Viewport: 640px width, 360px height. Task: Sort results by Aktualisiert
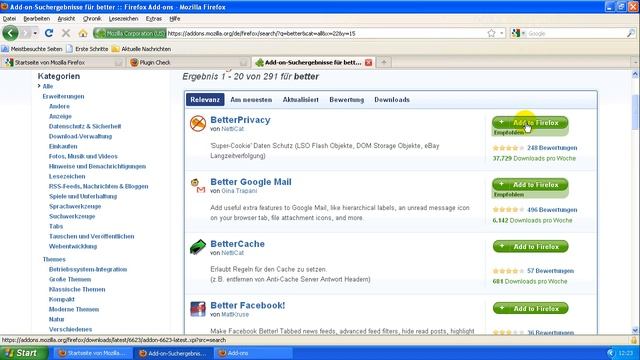pyautogui.click(x=300, y=100)
